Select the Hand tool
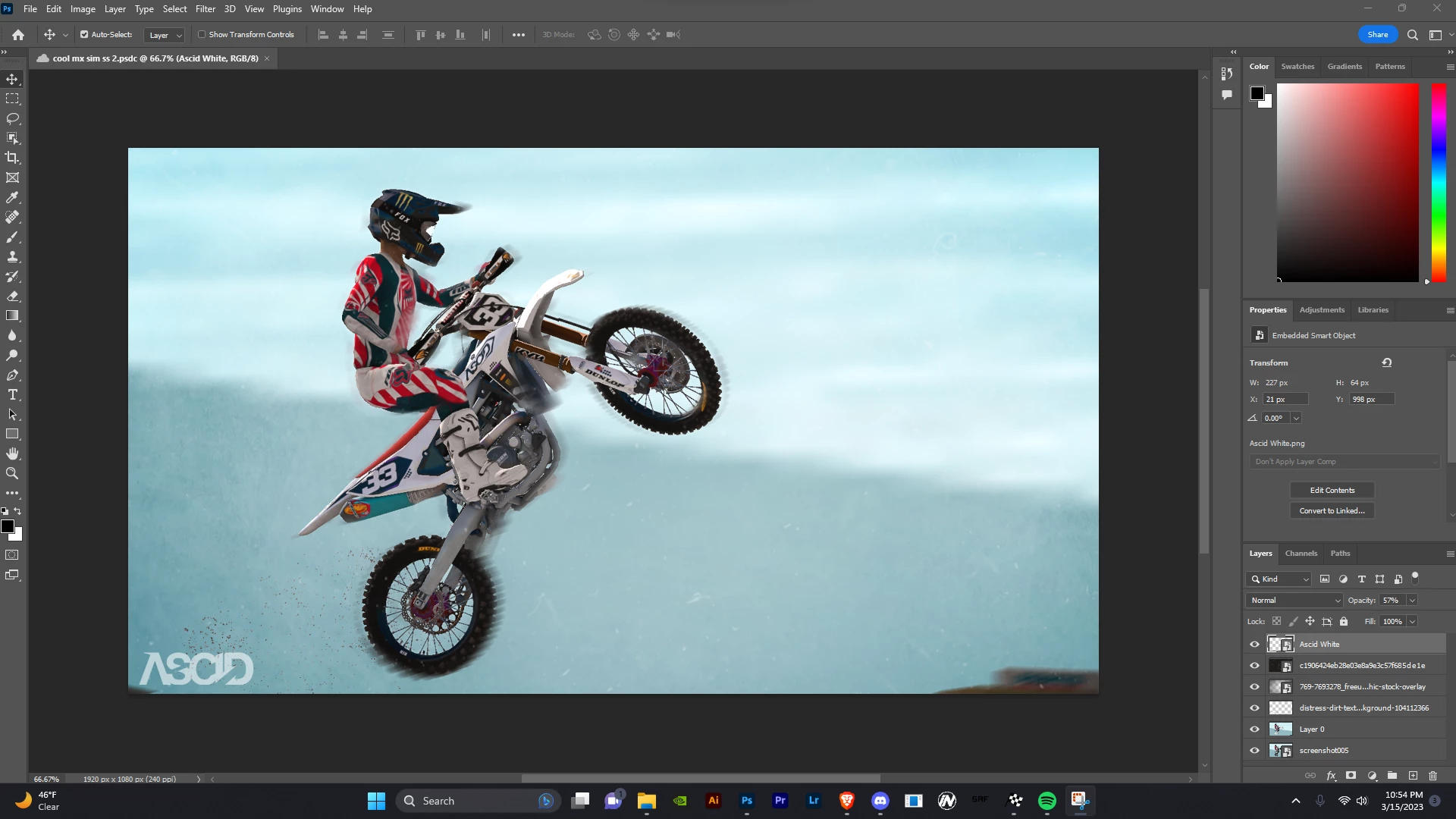Viewport: 1456px width, 819px height. point(12,453)
